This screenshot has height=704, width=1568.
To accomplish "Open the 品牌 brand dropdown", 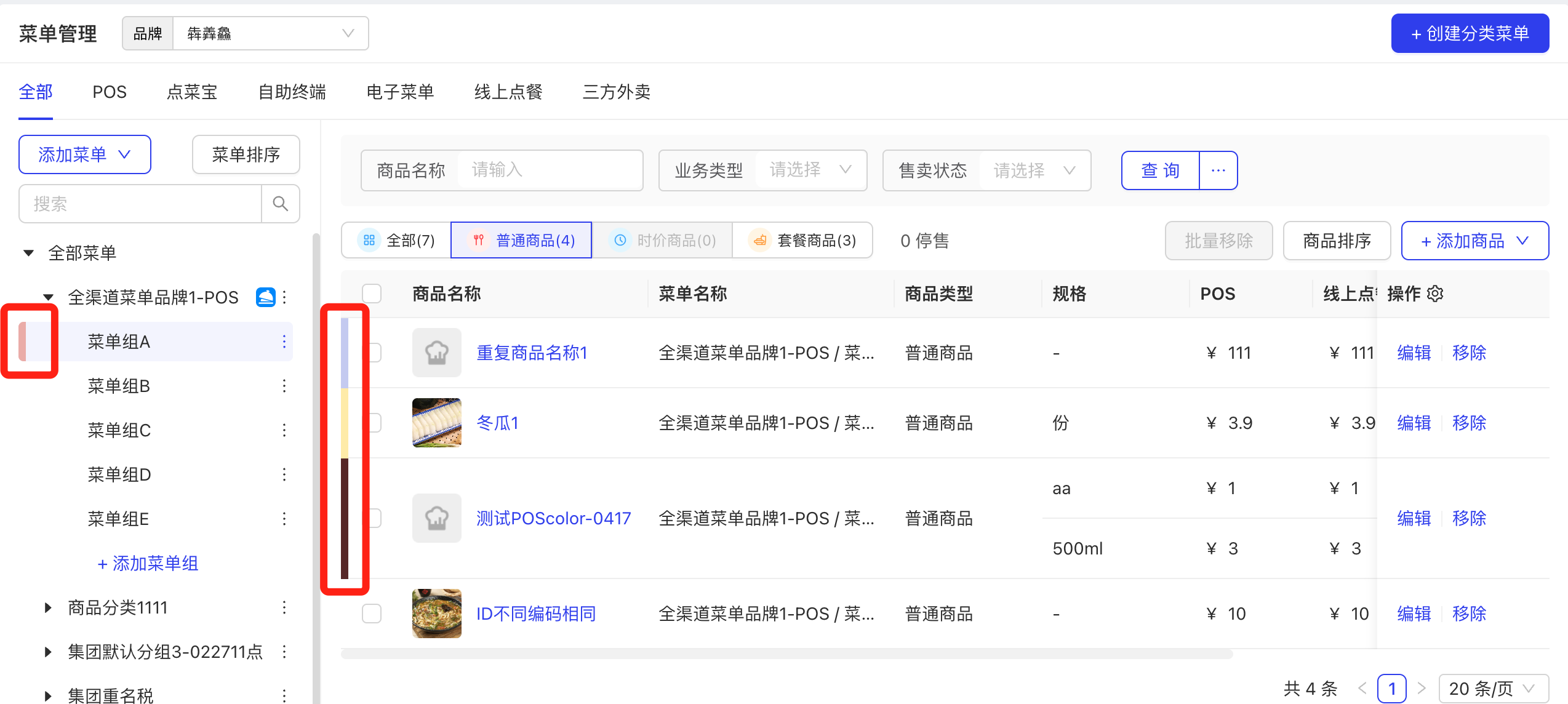I will [271, 33].
